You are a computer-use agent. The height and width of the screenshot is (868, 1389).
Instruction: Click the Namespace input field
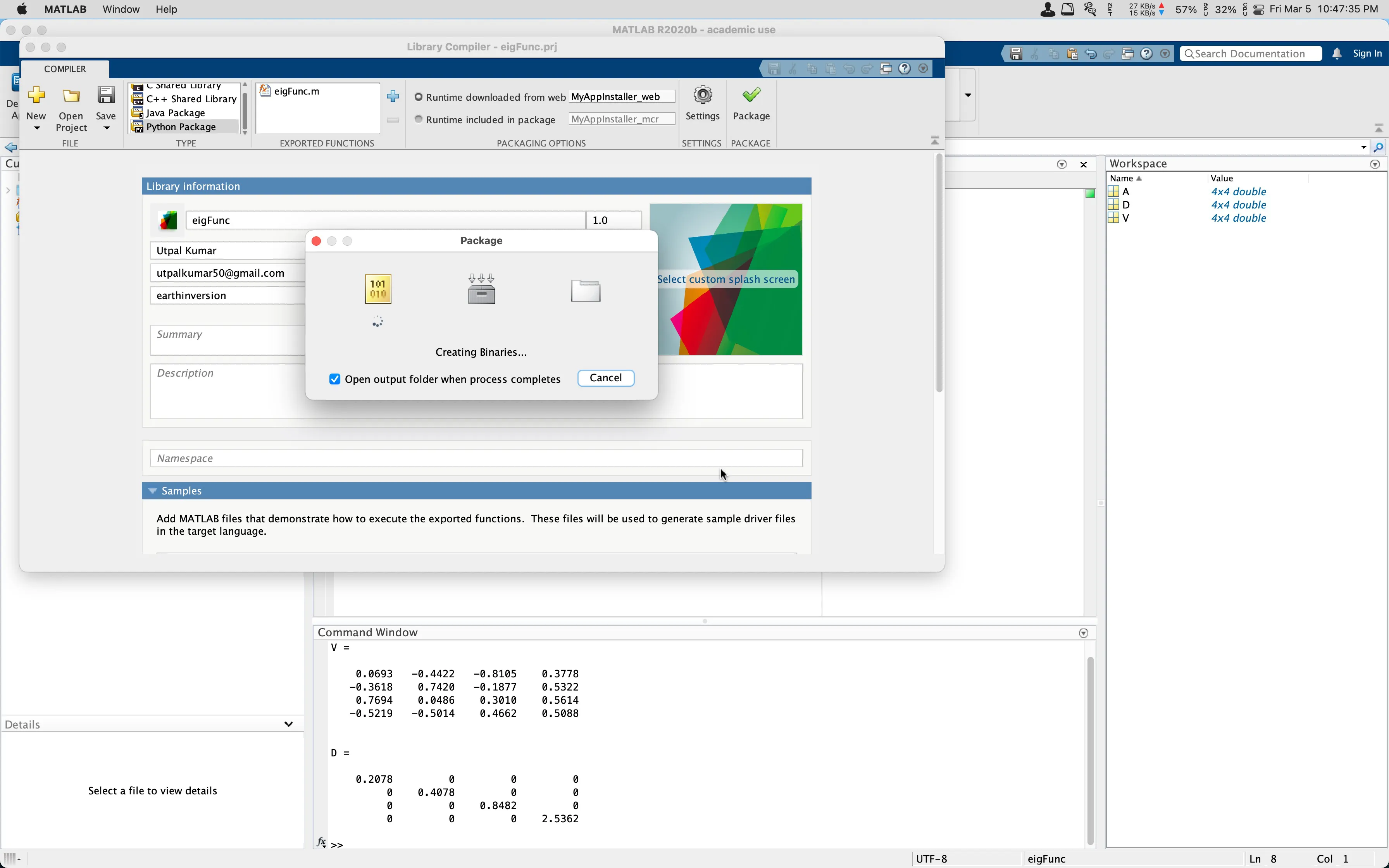click(476, 458)
